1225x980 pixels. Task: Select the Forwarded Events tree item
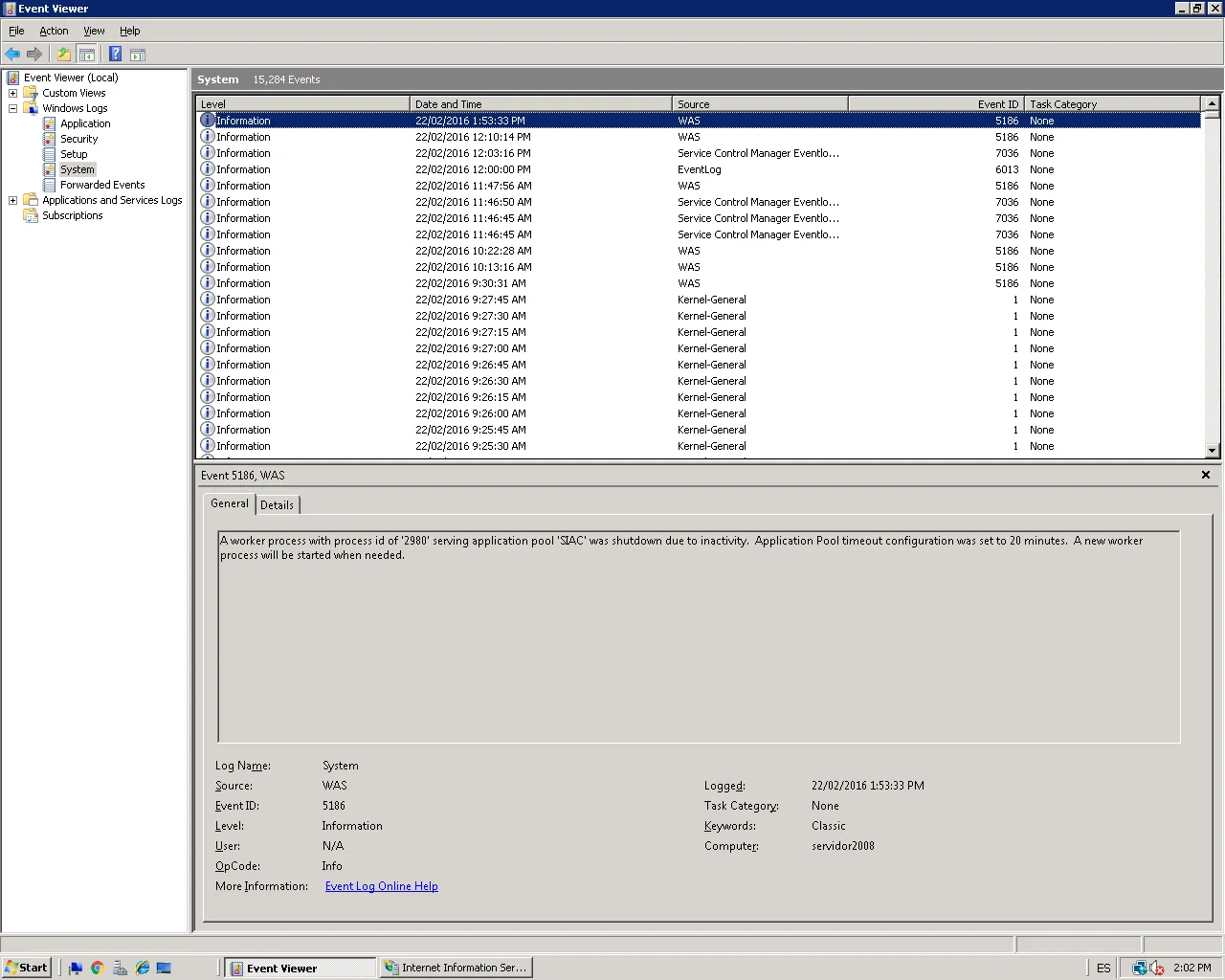pos(102,185)
